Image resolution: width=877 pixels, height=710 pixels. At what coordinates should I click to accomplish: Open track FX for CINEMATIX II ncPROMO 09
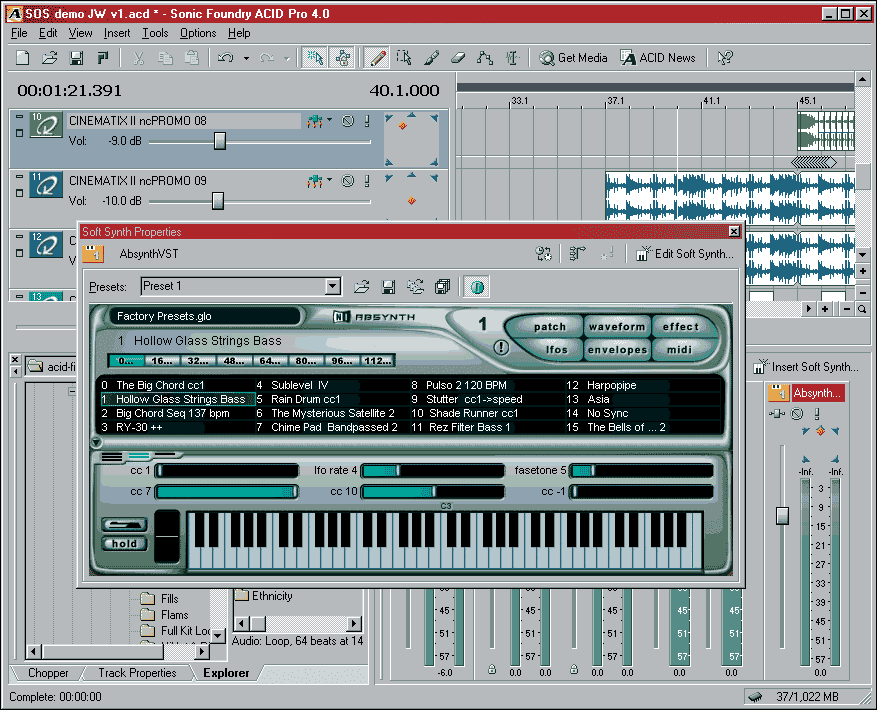[x=315, y=181]
